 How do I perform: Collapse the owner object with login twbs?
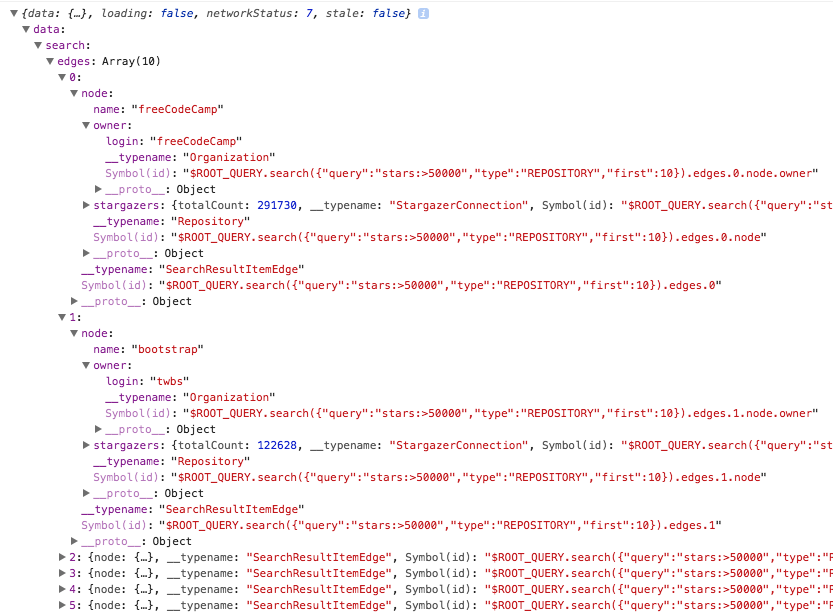point(86,365)
